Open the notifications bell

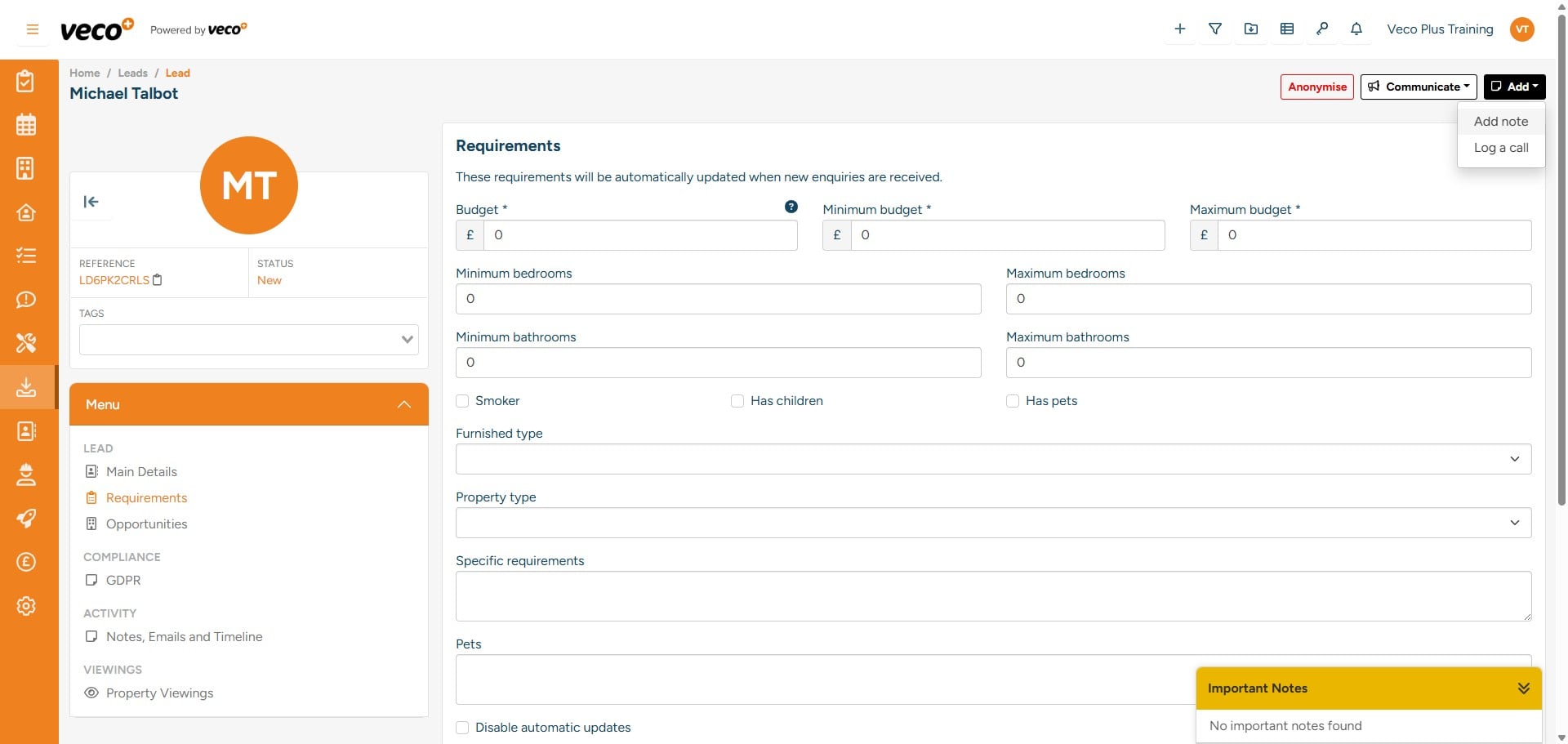point(1356,29)
